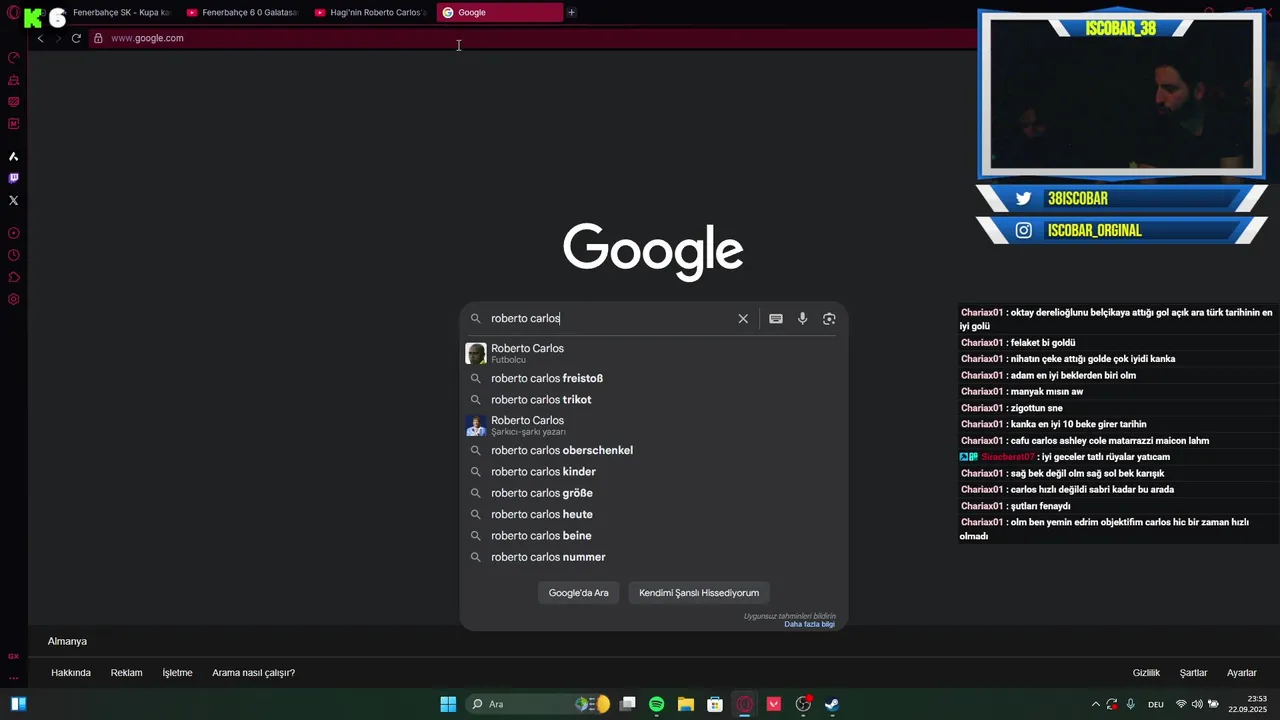The height and width of the screenshot is (720, 1280).
Task: Click the Google'da Ara button
Action: (x=578, y=593)
